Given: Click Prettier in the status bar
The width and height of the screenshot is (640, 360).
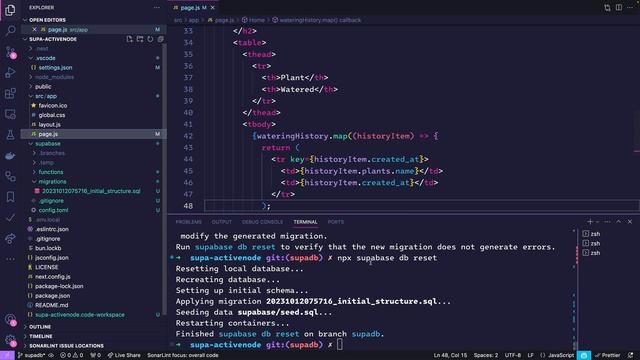Looking at the screenshot, I should [x=607, y=356].
